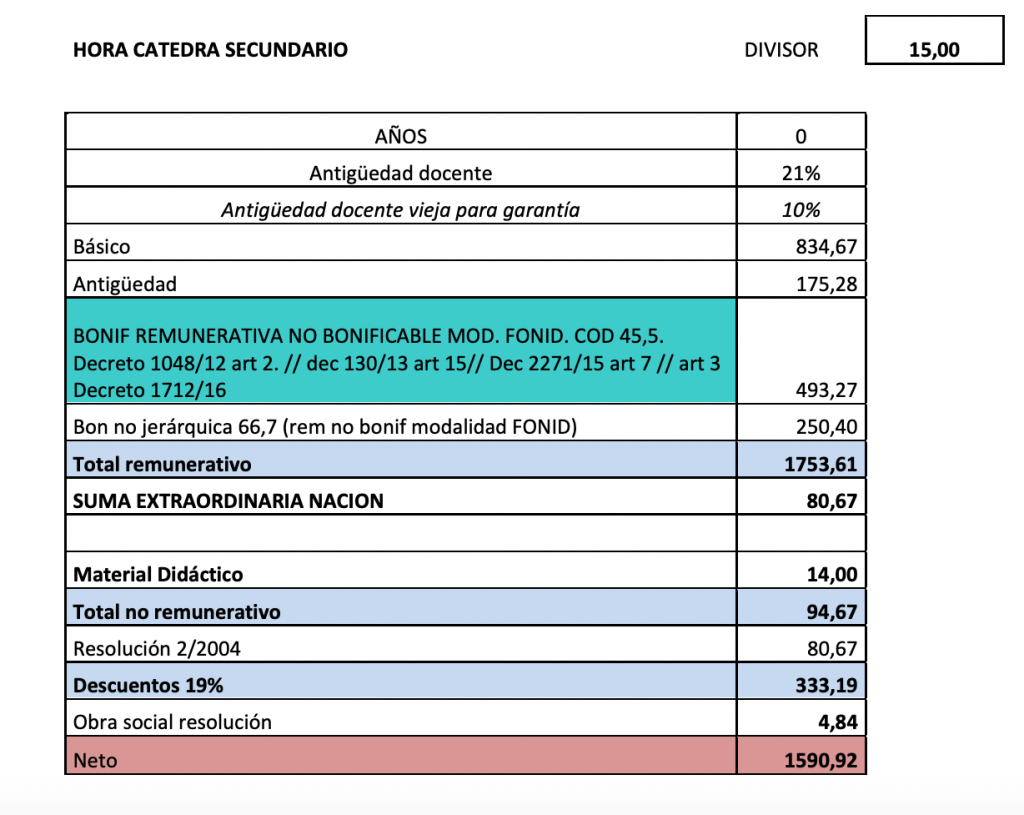Click the 'AÑOS' header cell
This screenshot has width=1024, height=815.
[x=401, y=132]
